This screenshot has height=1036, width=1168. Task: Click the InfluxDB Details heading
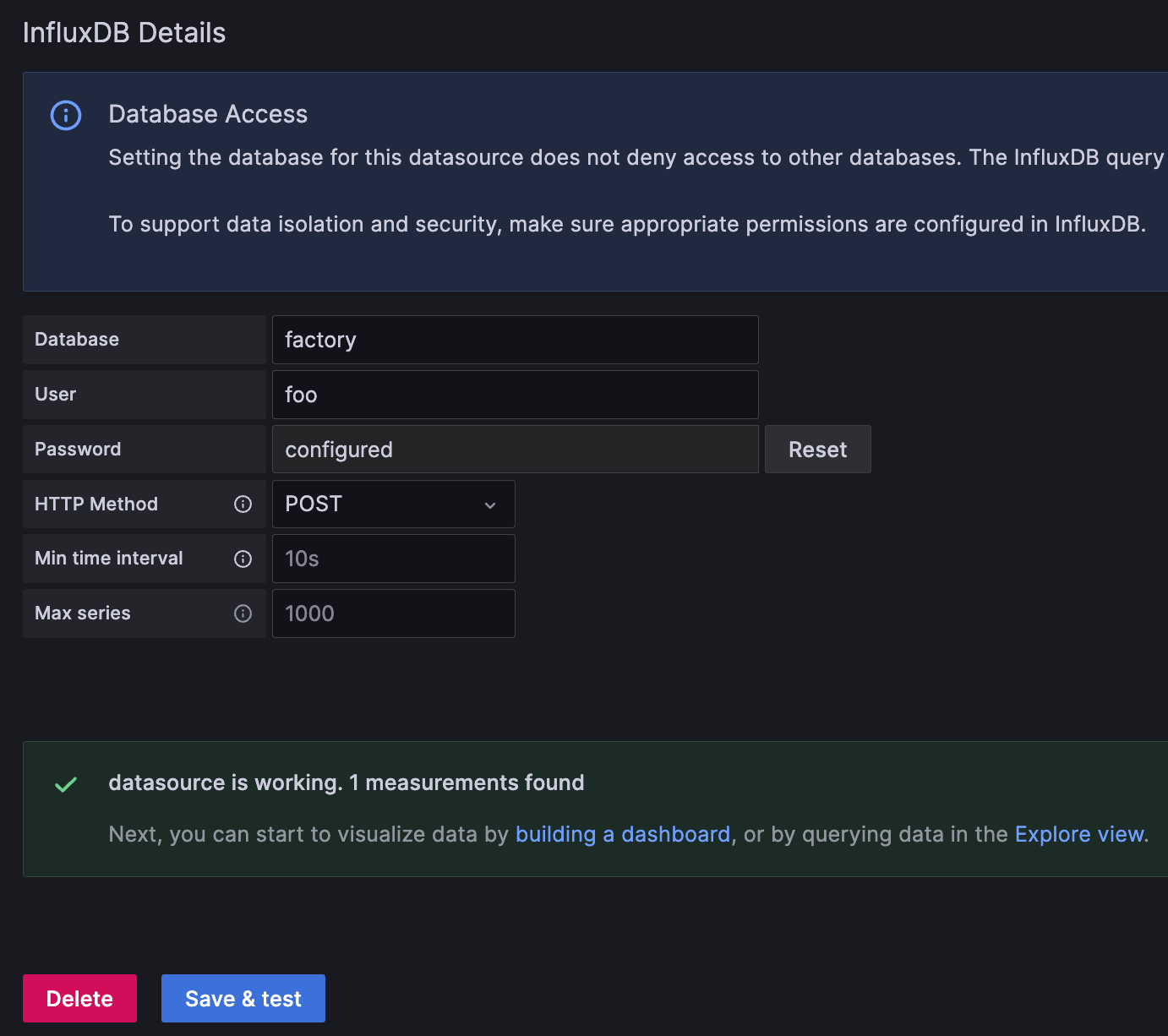click(124, 33)
